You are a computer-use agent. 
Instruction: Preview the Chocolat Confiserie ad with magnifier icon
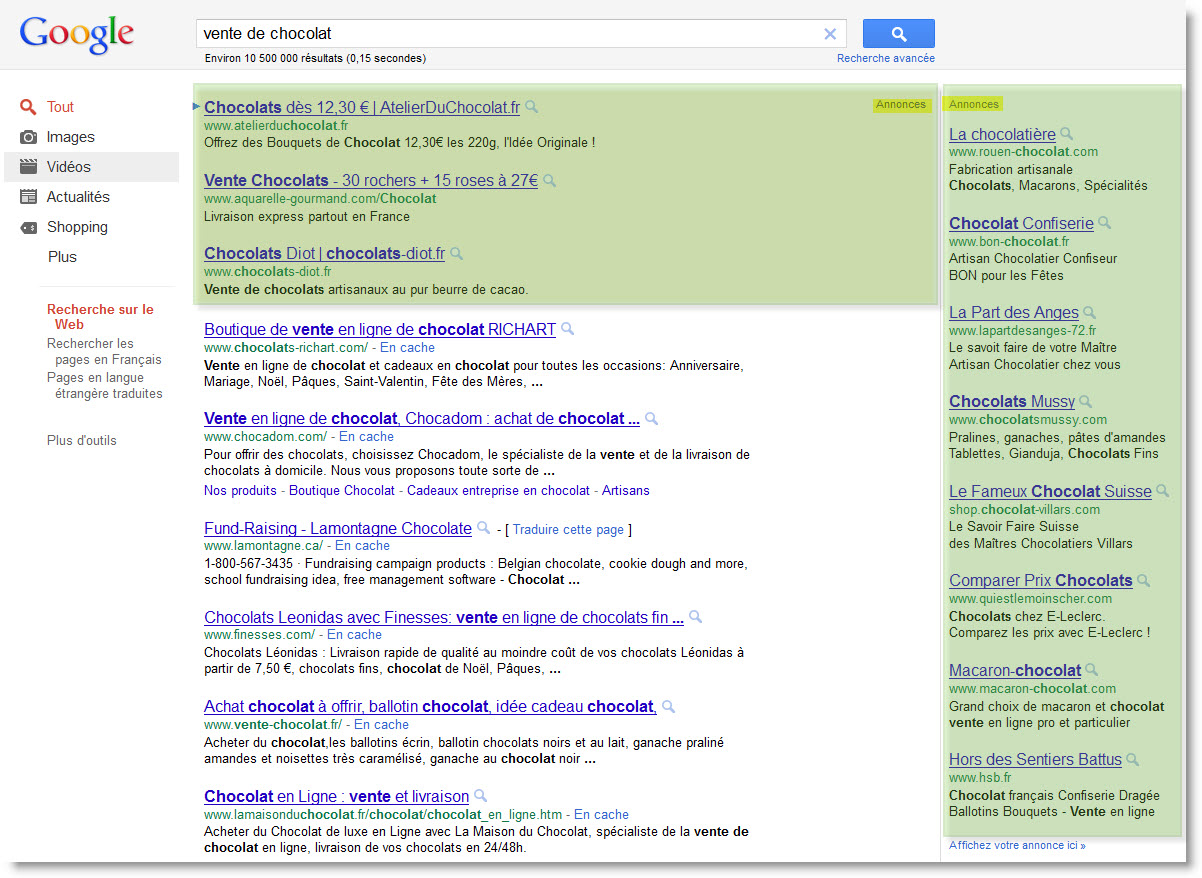pos(1104,223)
